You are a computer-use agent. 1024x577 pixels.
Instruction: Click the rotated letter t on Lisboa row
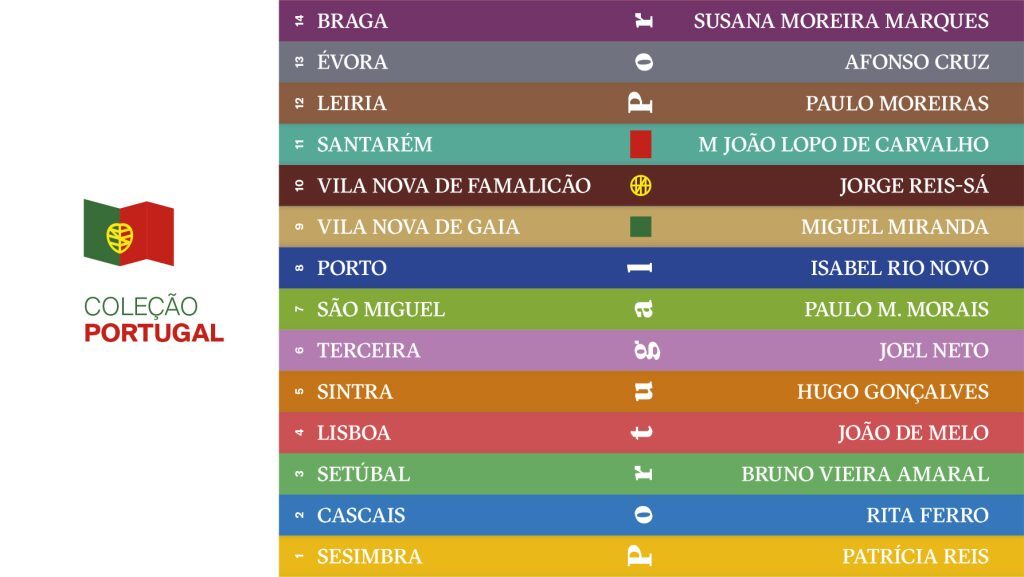tap(642, 432)
